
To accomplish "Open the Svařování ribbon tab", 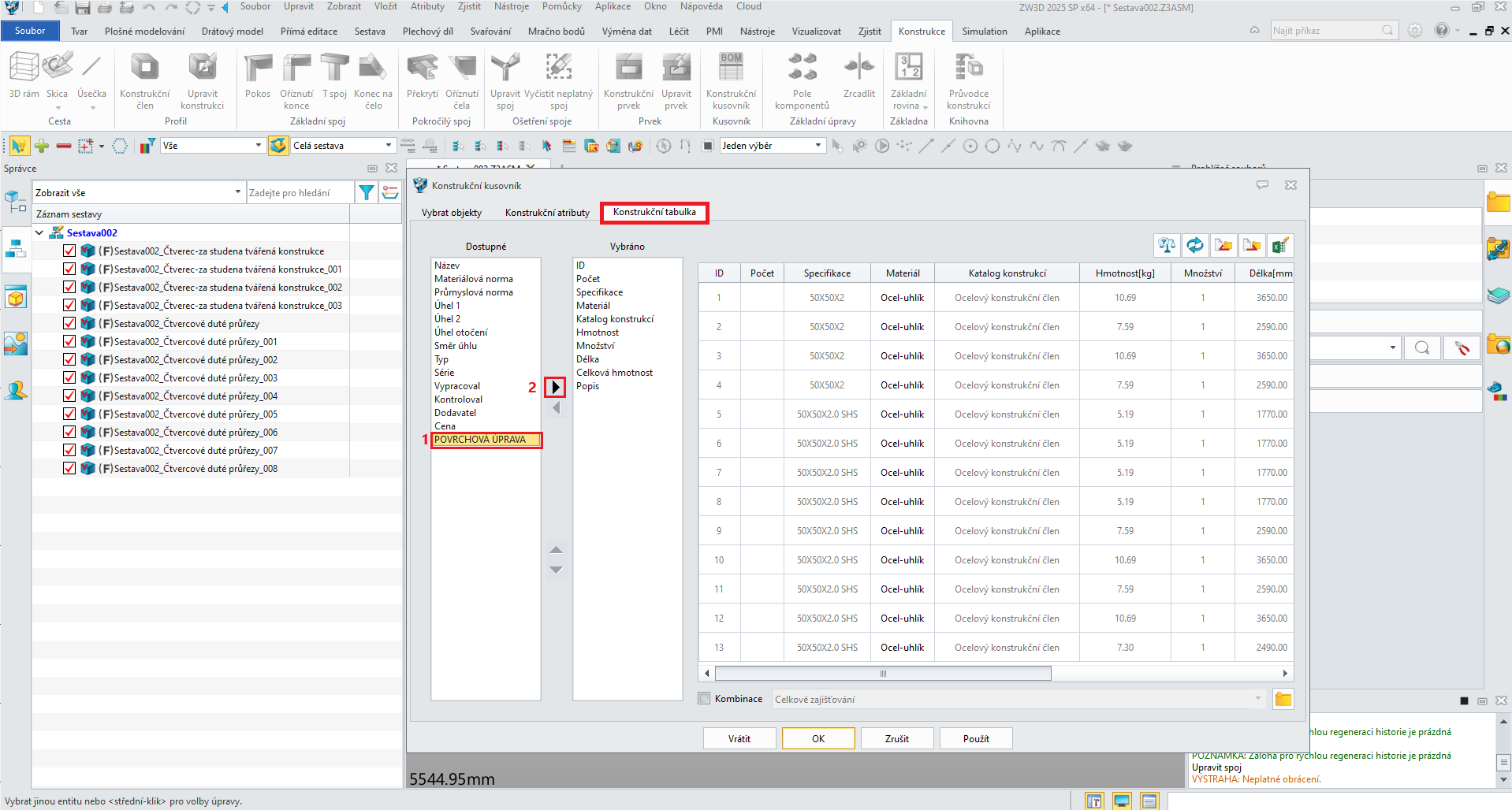I will [490, 32].
